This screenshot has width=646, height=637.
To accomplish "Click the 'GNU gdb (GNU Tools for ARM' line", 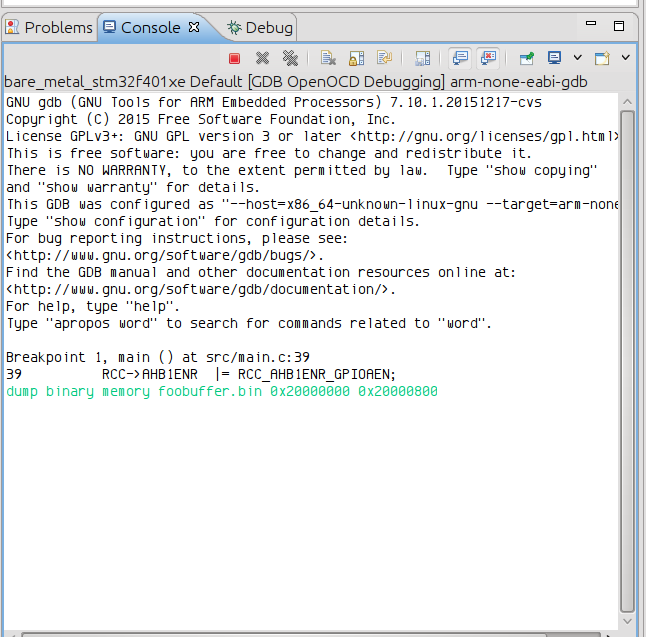I will [274, 102].
